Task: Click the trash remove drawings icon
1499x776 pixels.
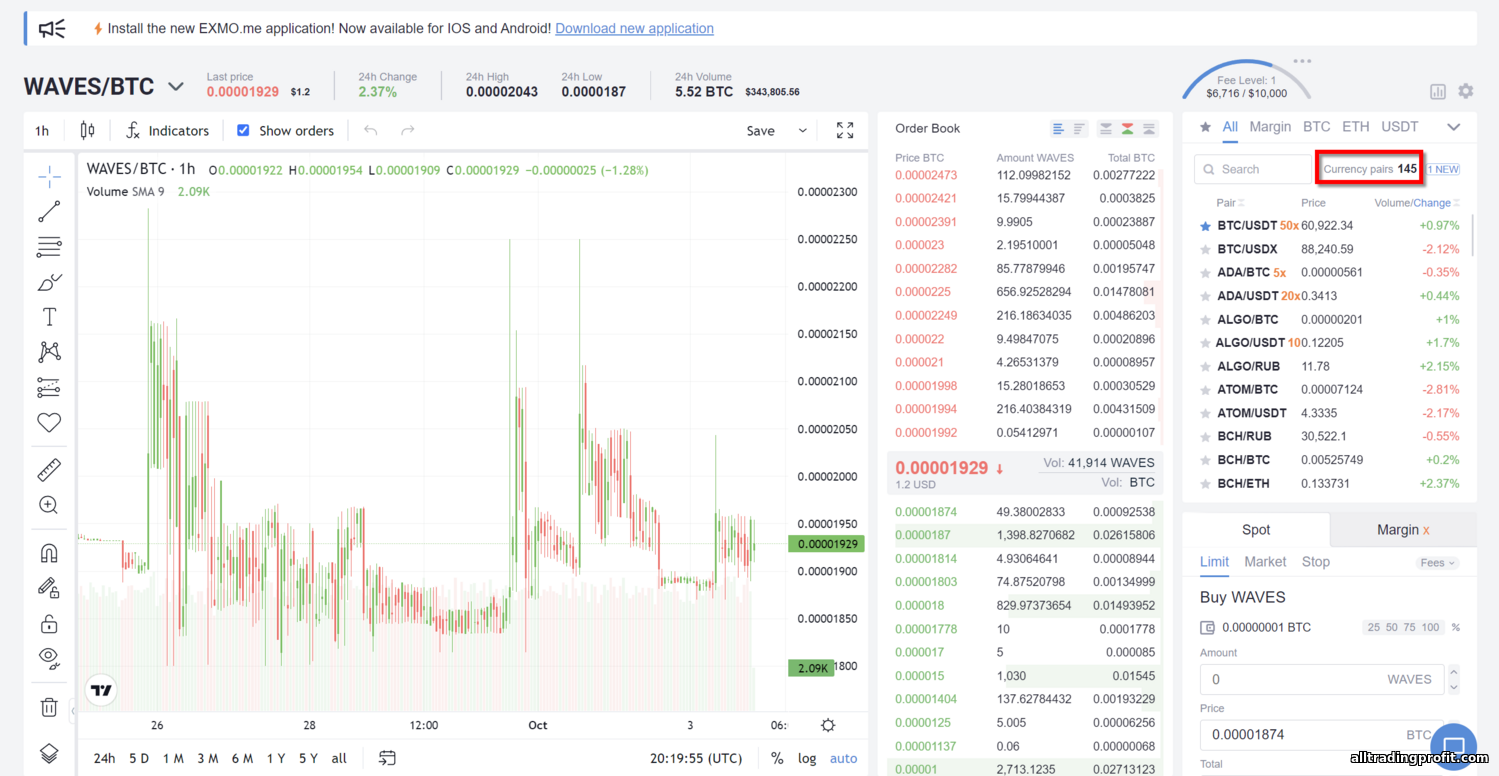Action: 49,708
